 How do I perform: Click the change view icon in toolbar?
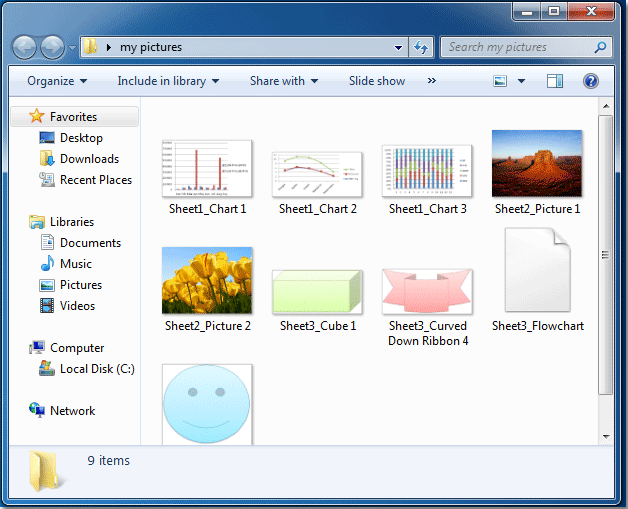501,81
